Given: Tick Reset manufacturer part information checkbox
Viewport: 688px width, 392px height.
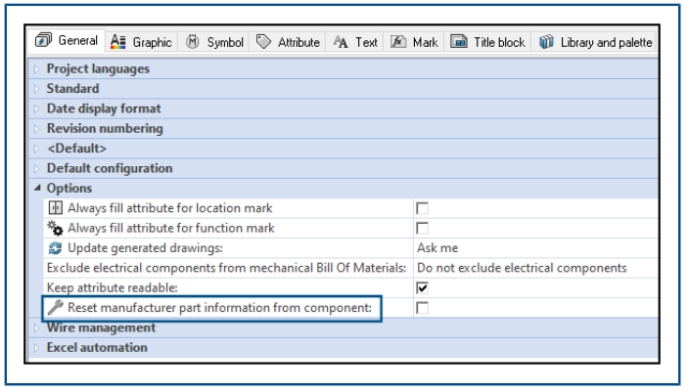Looking at the screenshot, I should [x=422, y=308].
